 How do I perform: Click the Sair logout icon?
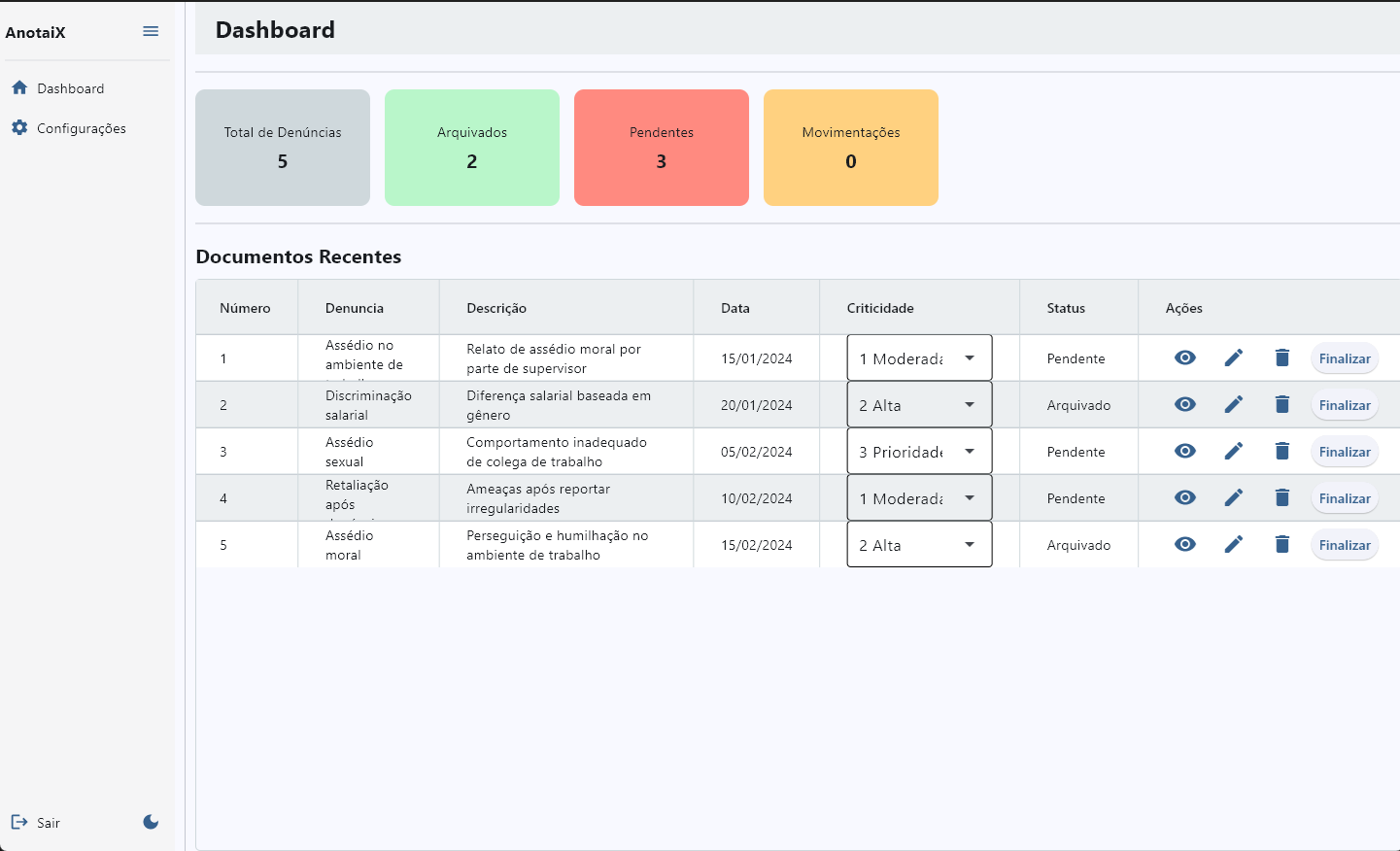coord(19,822)
